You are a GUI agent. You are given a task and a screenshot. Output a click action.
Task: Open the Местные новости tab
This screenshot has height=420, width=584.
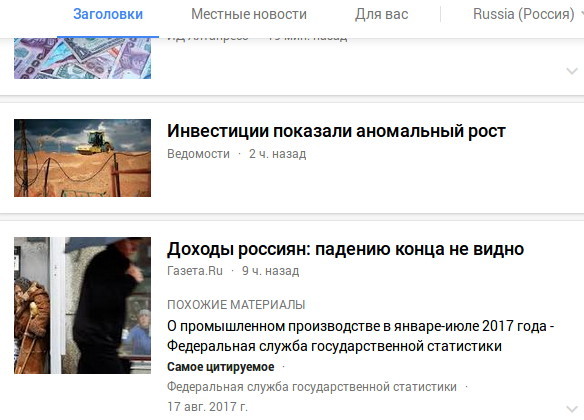coord(249,15)
